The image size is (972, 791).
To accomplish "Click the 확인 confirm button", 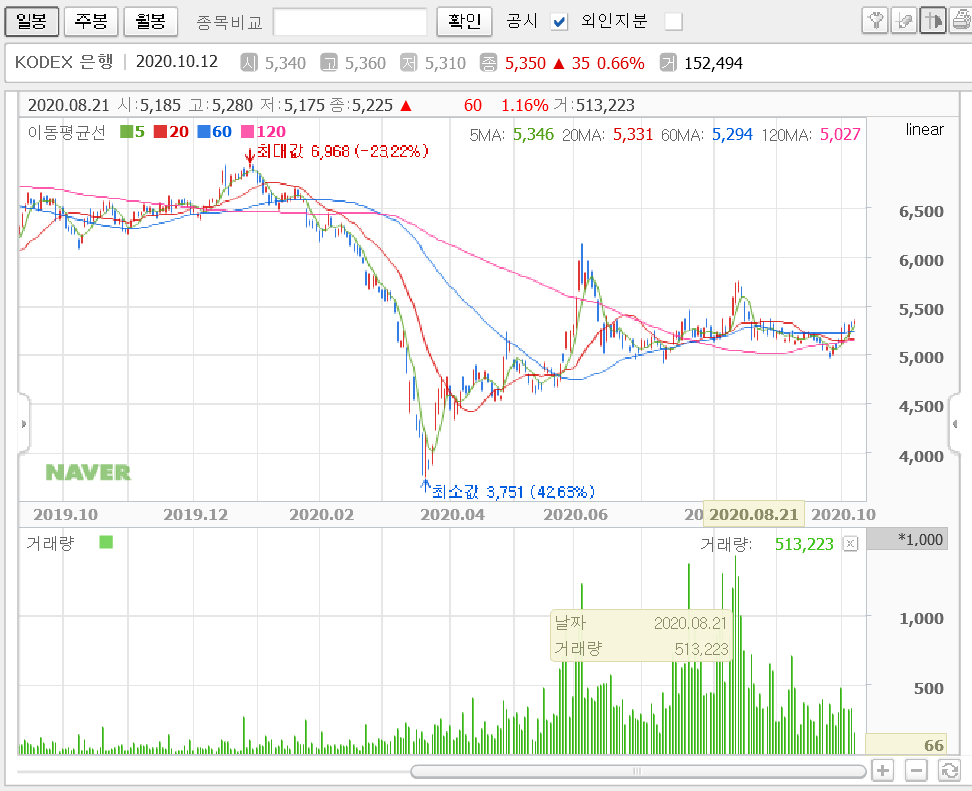I will pos(464,22).
